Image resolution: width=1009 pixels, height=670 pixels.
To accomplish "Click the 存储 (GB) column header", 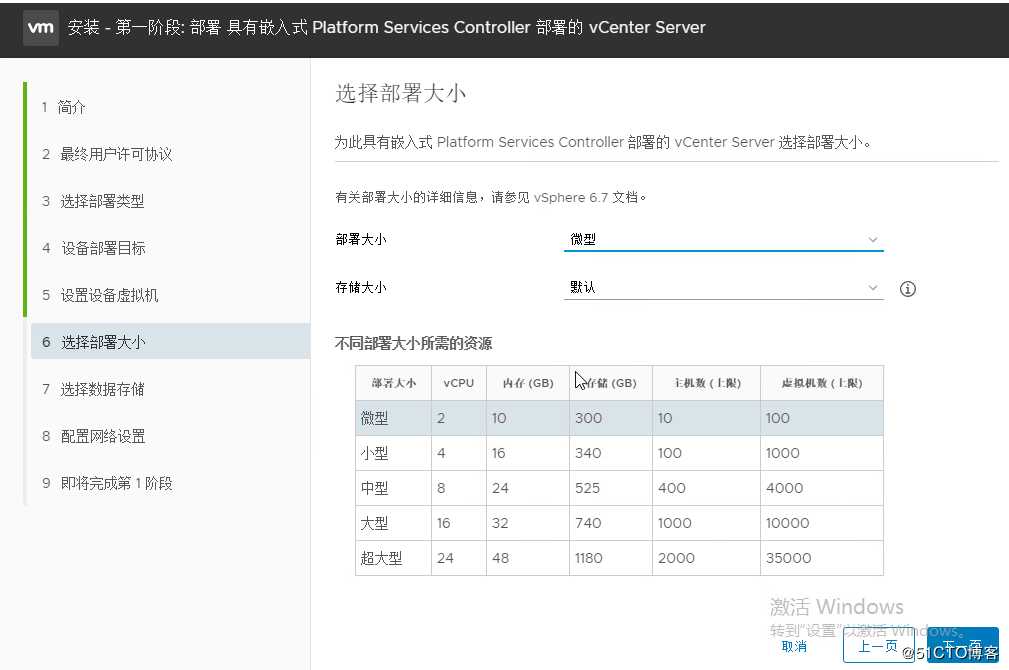I will (x=611, y=383).
